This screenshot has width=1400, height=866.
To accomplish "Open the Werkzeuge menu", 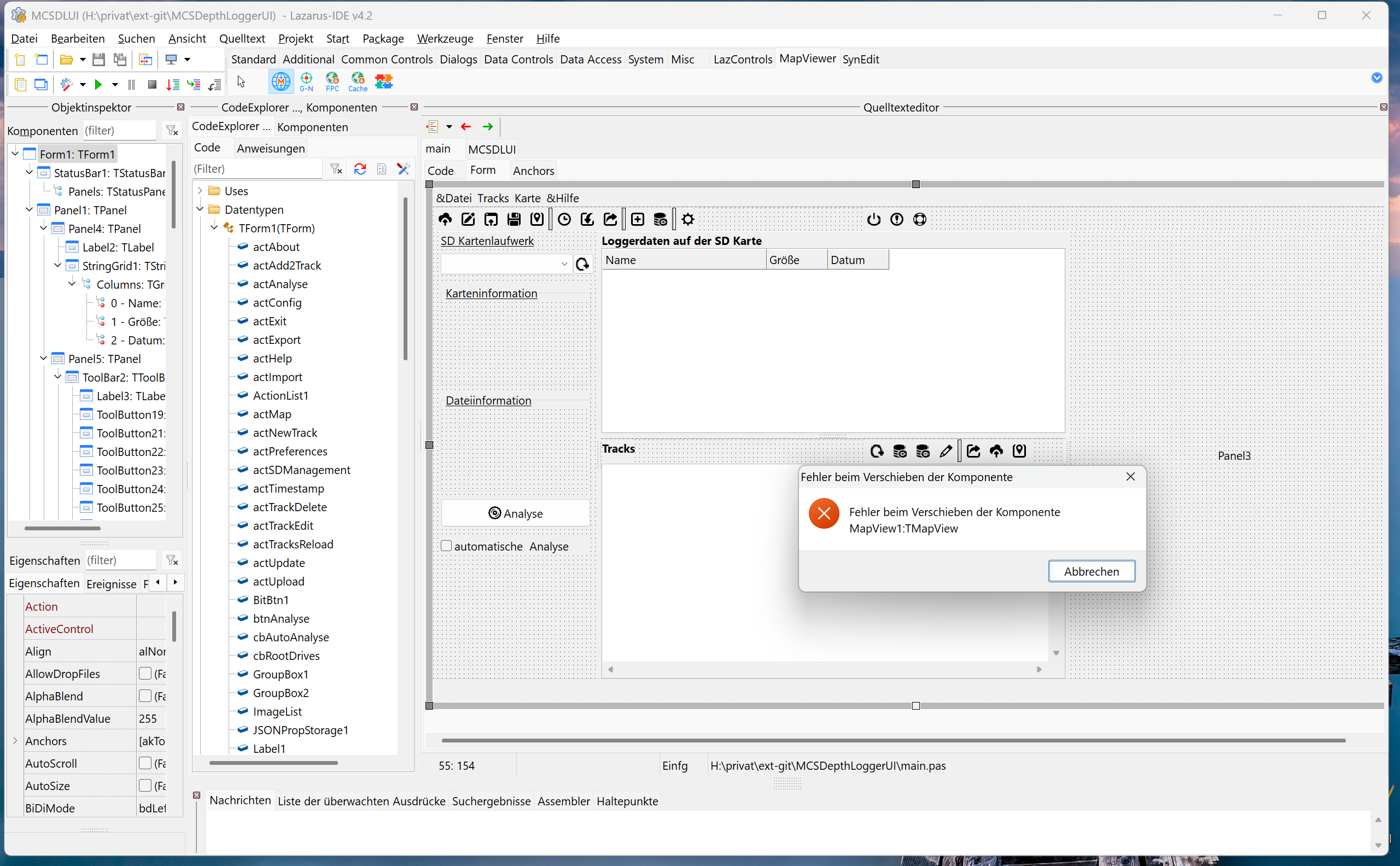I will tap(445, 38).
